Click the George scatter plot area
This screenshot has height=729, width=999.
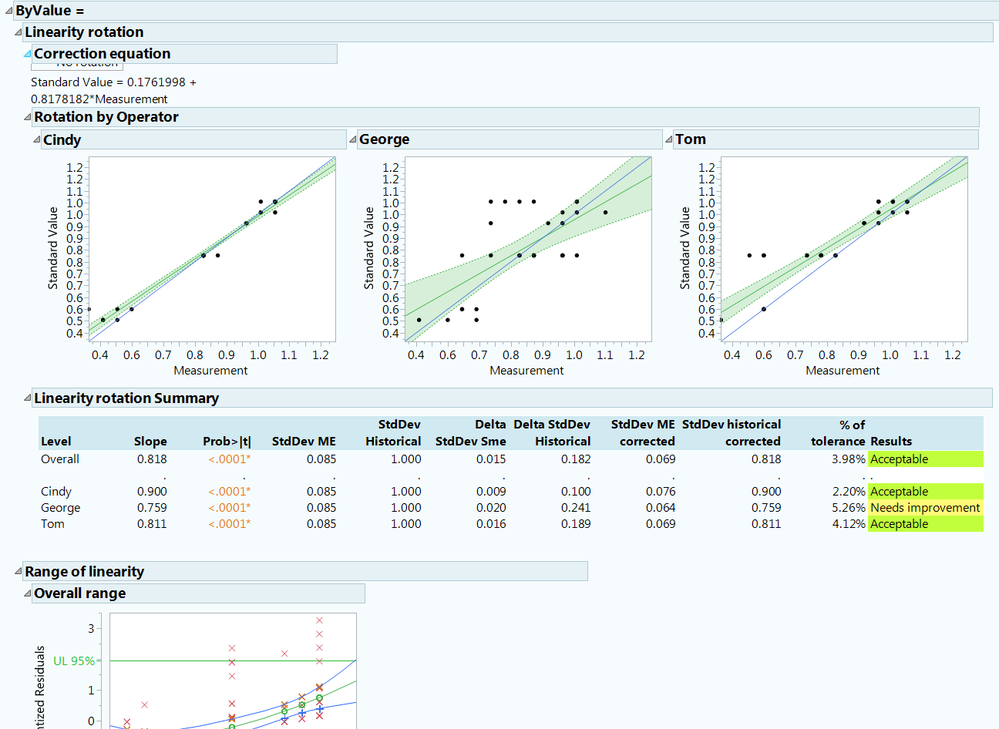point(528,249)
